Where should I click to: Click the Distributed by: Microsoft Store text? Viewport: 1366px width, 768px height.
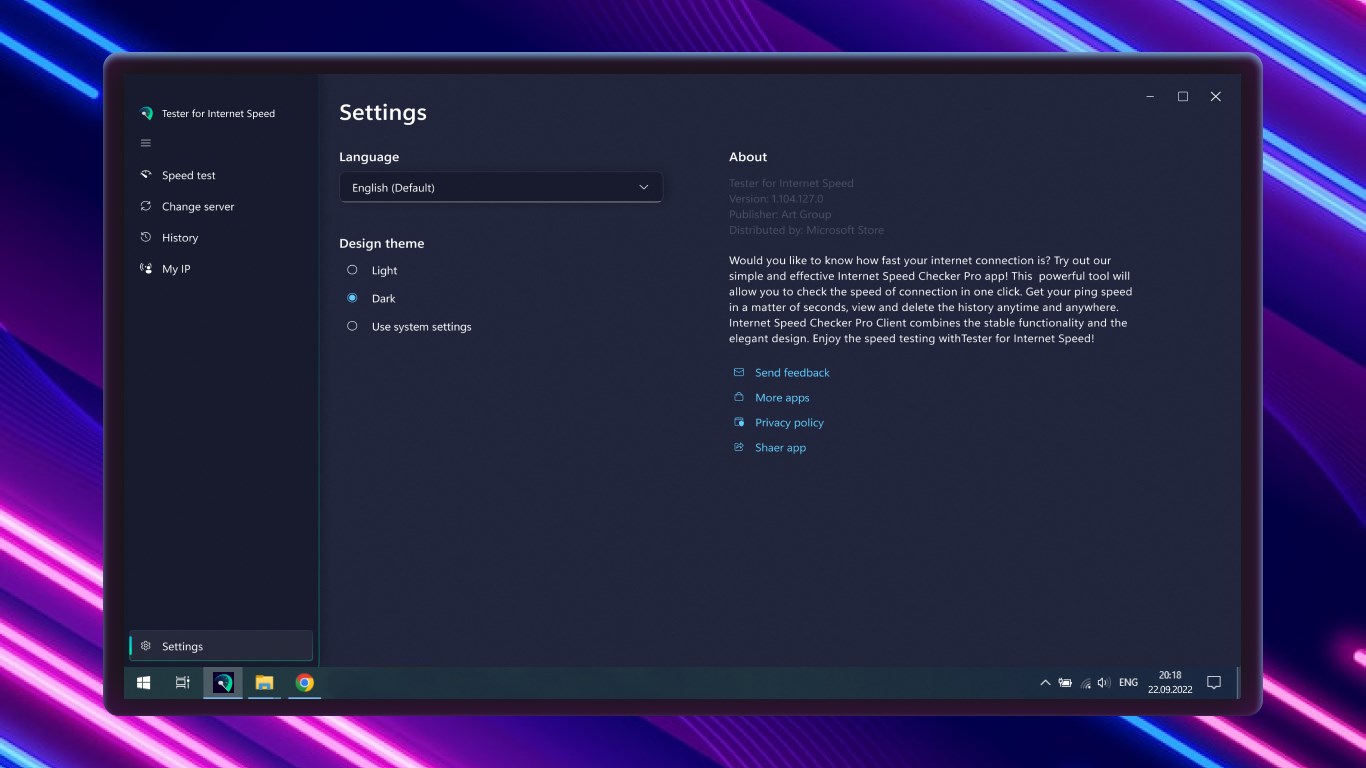[x=806, y=230]
